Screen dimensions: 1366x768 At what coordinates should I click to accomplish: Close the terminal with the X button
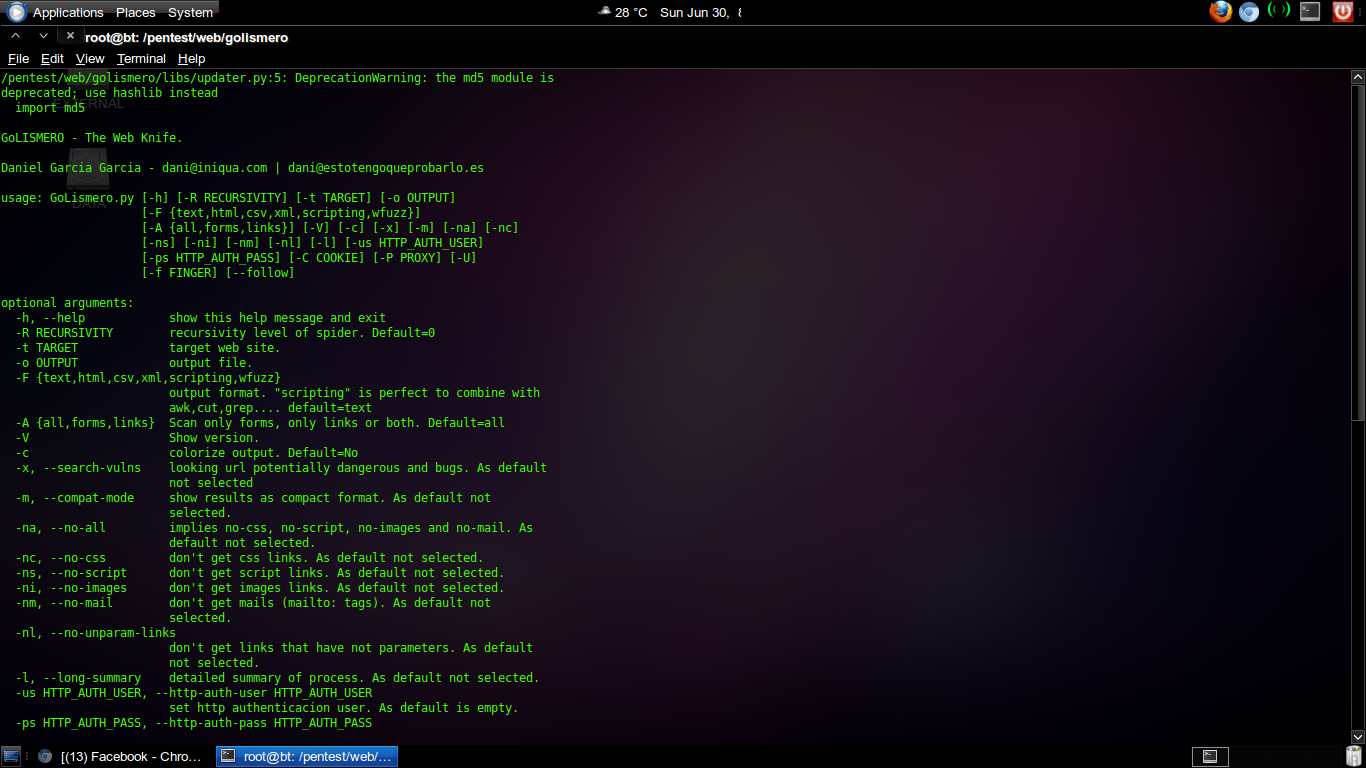click(70, 36)
